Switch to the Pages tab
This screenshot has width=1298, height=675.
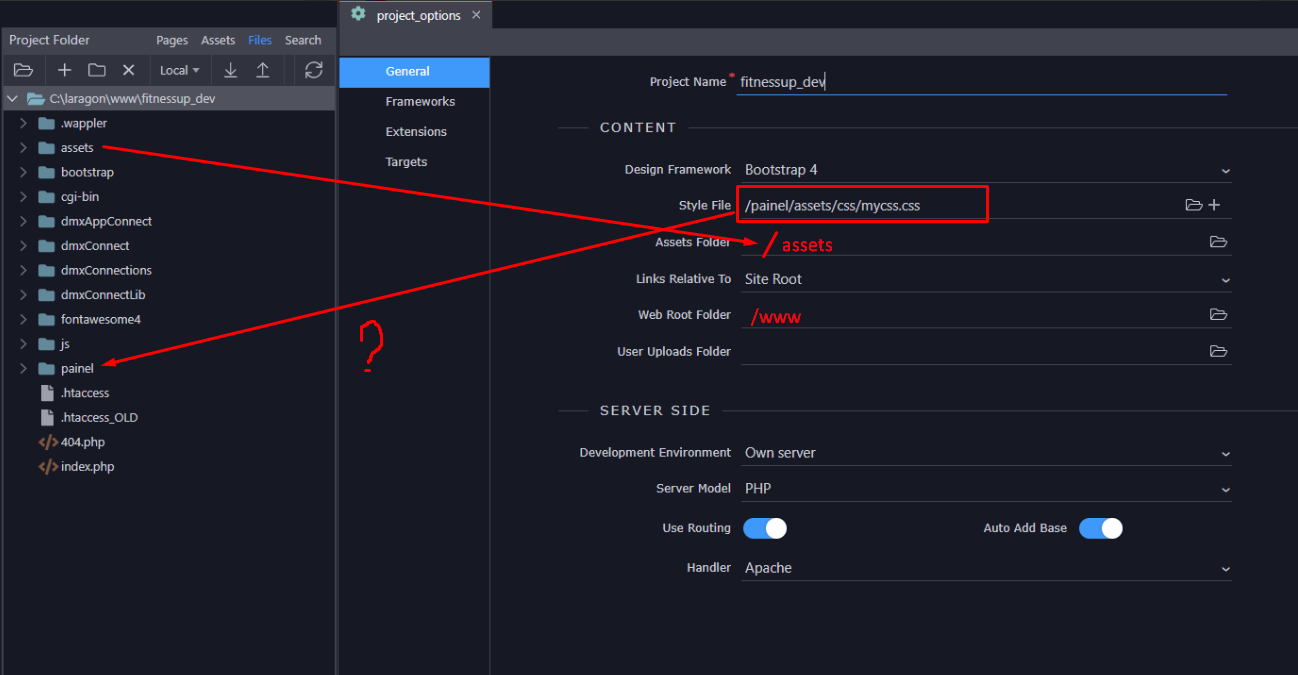[172, 40]
